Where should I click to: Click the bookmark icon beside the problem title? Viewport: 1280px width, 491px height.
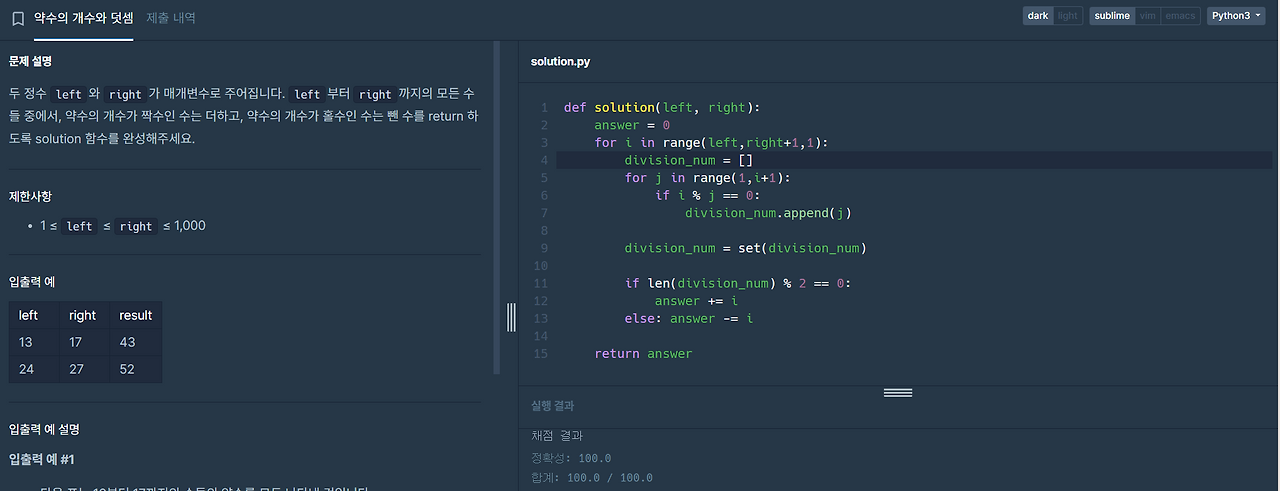point(18,18)
